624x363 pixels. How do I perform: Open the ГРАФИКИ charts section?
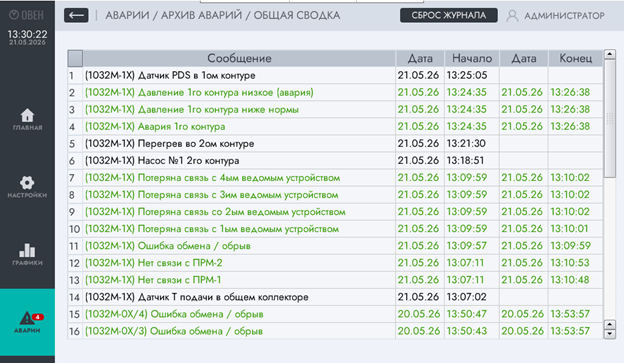pyautogui.click(x=27, y=255)
